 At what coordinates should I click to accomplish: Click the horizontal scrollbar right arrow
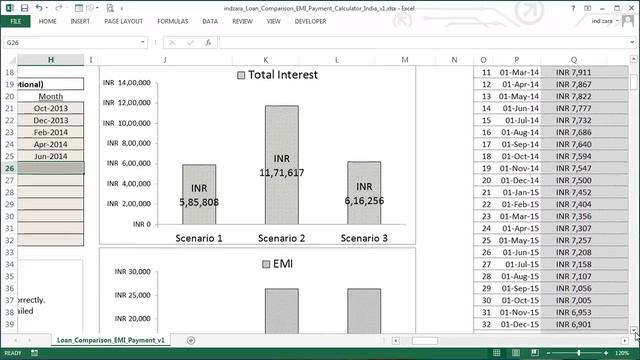pos(624,340)
